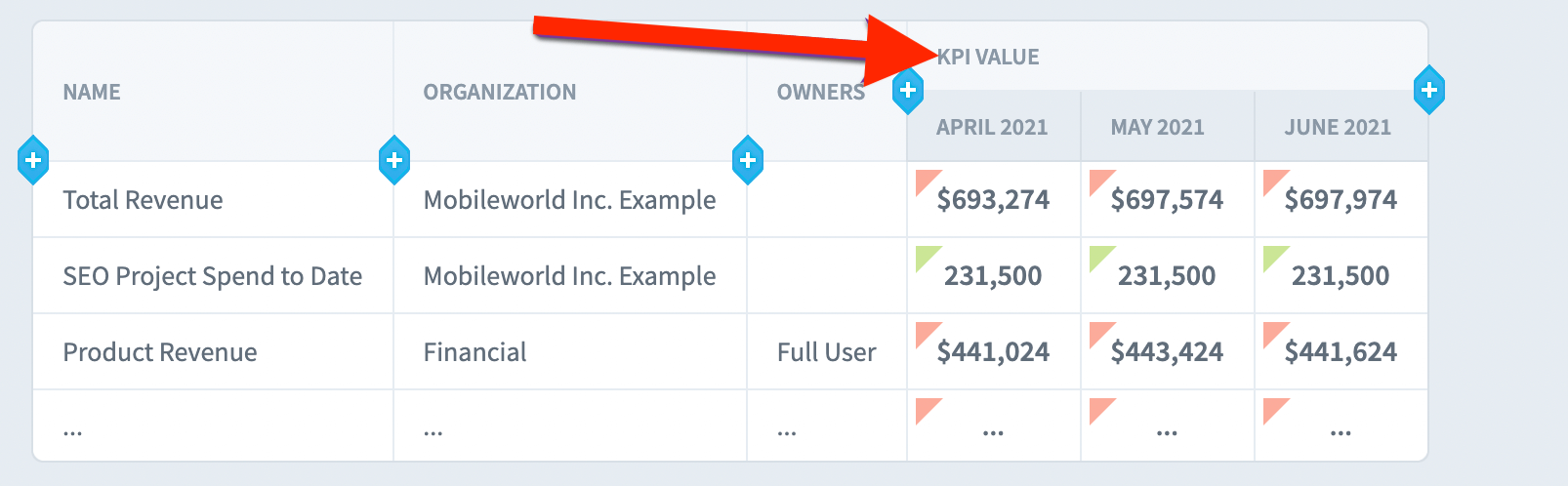Open SEO Project Spend to Date row
The width and height of the screenshot is (1568, 486).
point(213,276)
